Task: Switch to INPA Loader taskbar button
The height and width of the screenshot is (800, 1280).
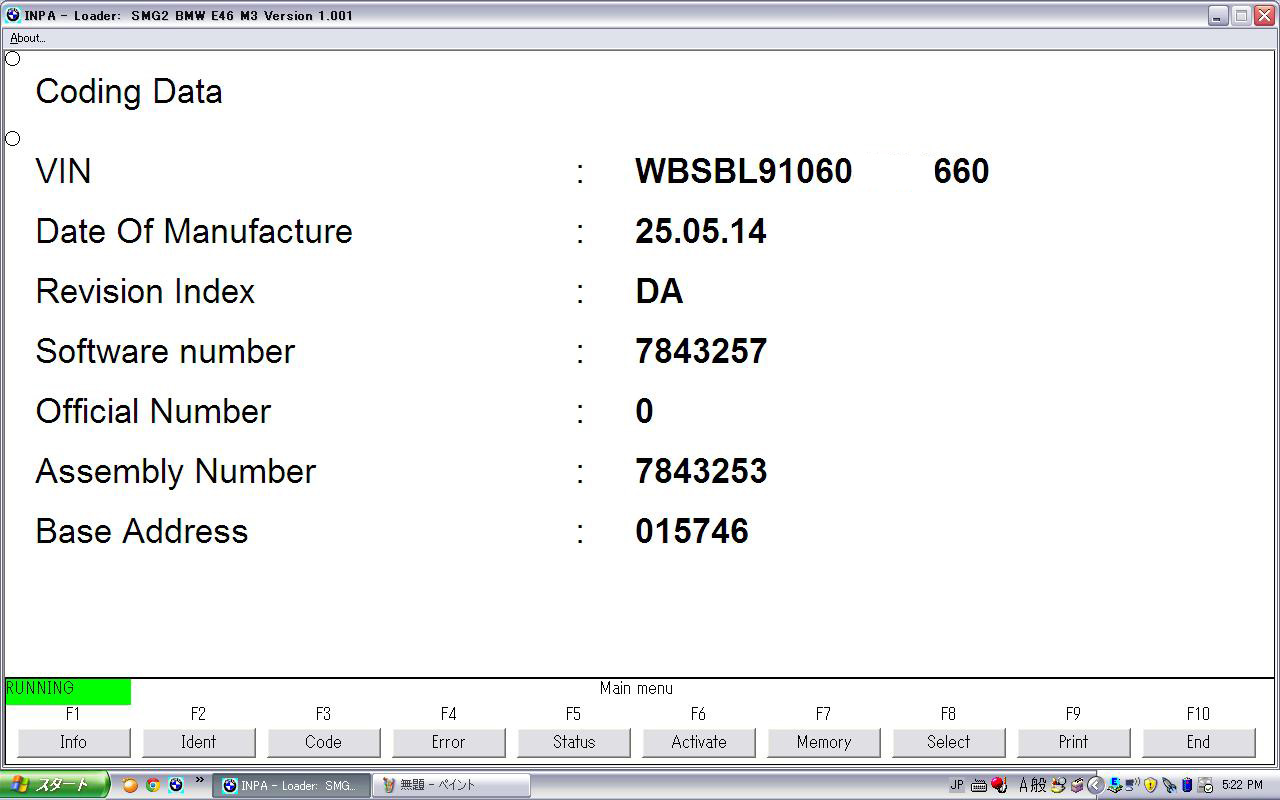Action: (x=291, y=786)
